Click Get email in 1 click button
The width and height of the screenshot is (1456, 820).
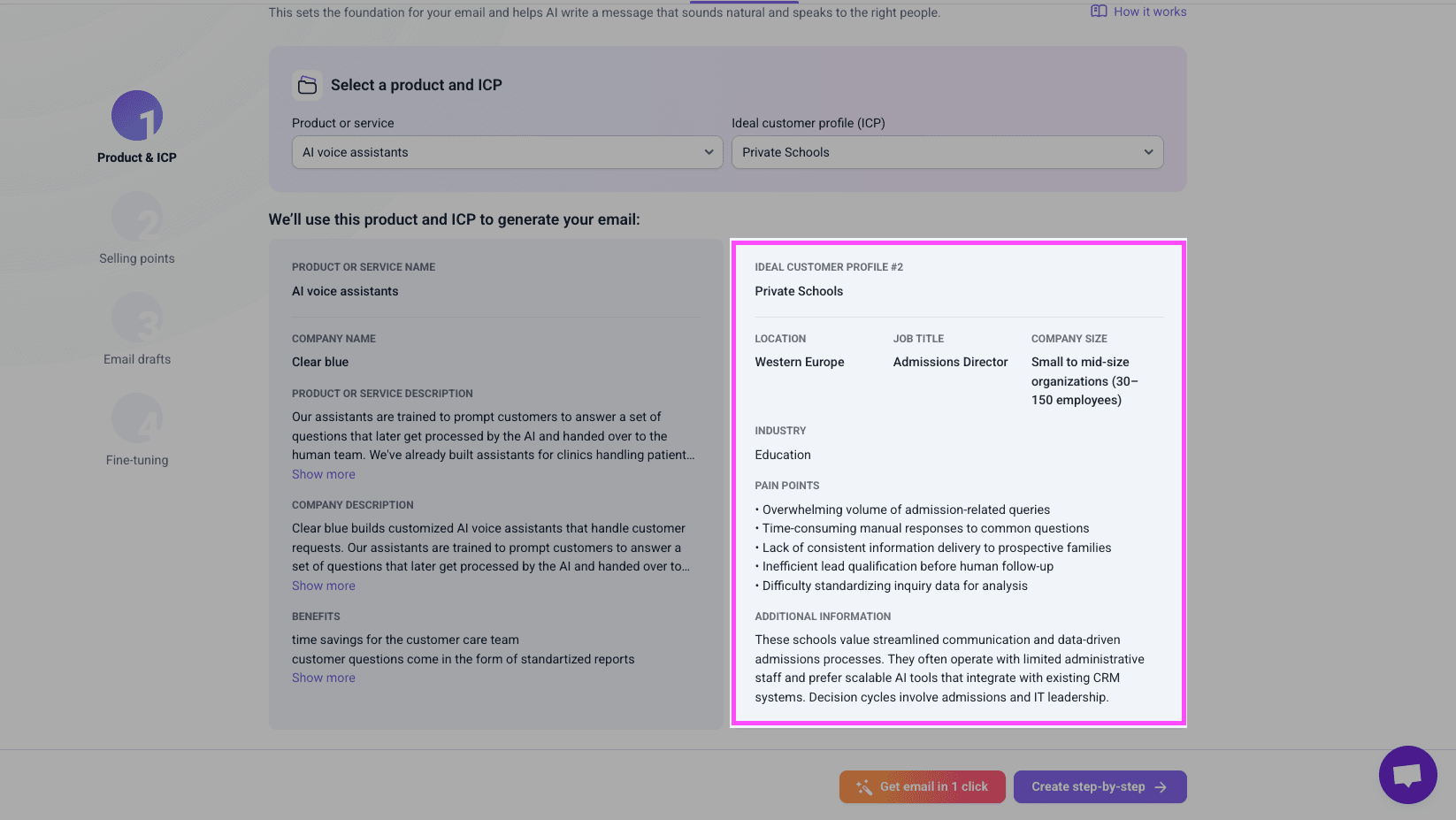pos(922,786)
